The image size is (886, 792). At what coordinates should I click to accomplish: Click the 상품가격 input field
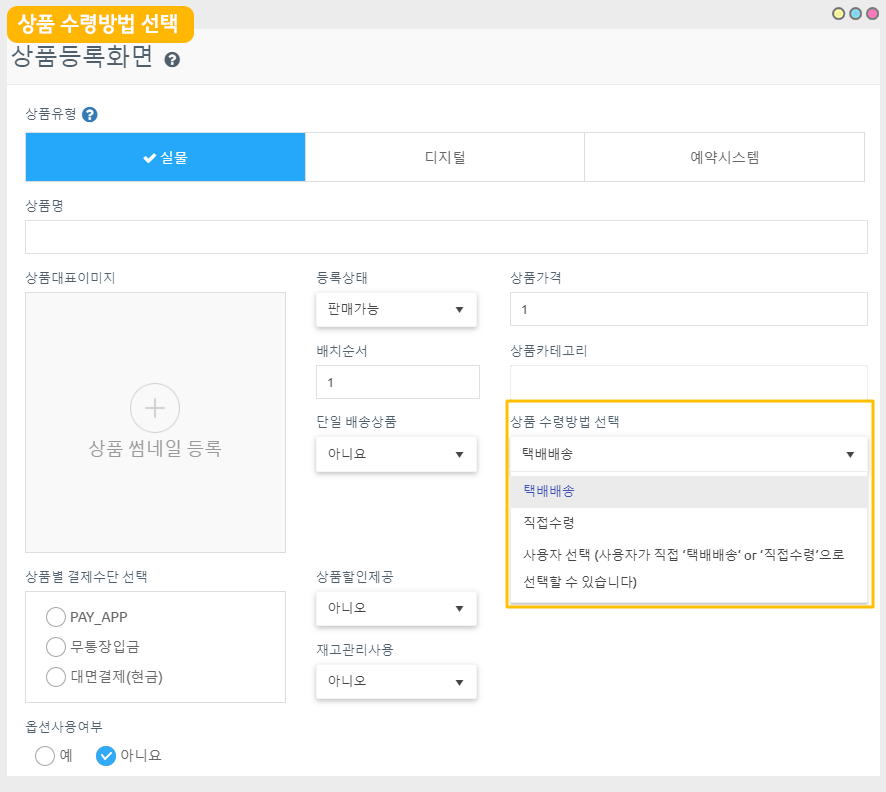pos(688,309)
